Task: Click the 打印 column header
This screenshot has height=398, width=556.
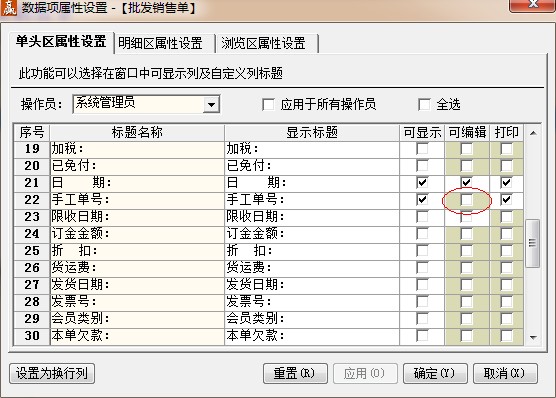Action: click(x=507, y=133)
